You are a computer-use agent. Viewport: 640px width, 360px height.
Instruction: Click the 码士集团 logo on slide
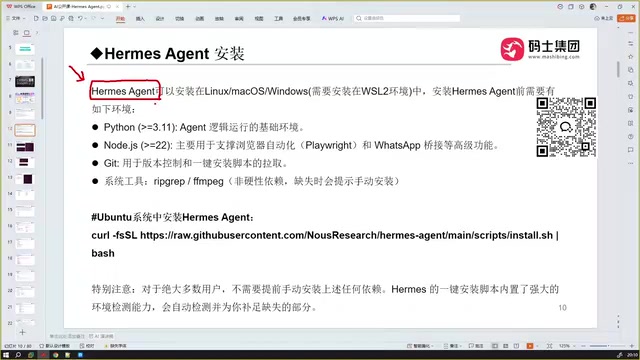(540, 49)
